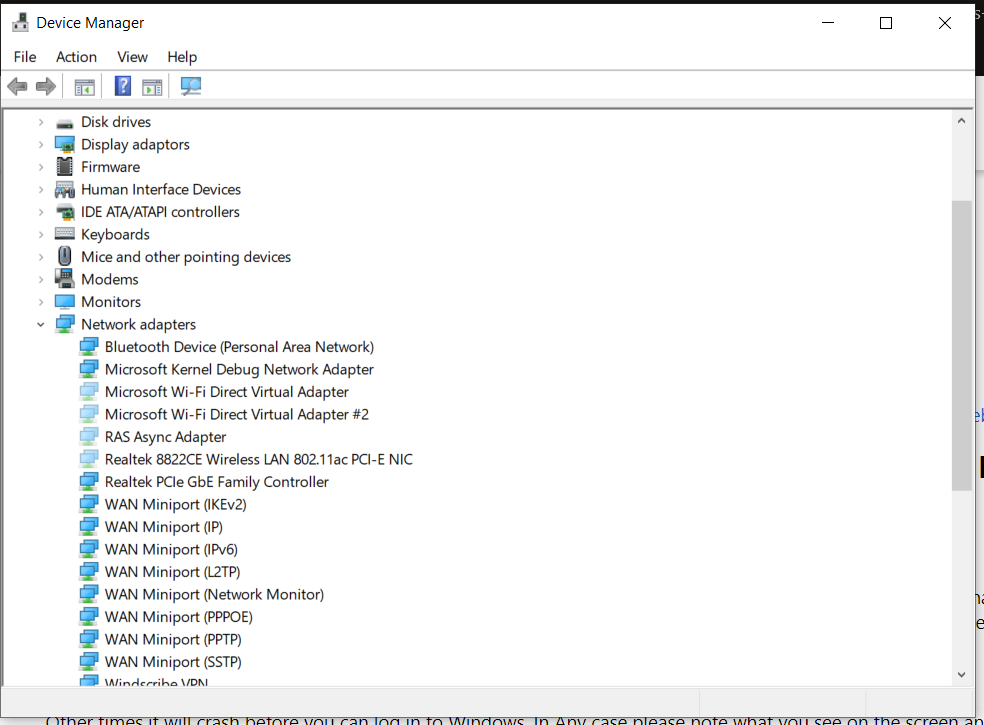Select WAN Miniport (Network Monitor)
The width and height of the screenshot is (984, 725).
coord(214,594)
